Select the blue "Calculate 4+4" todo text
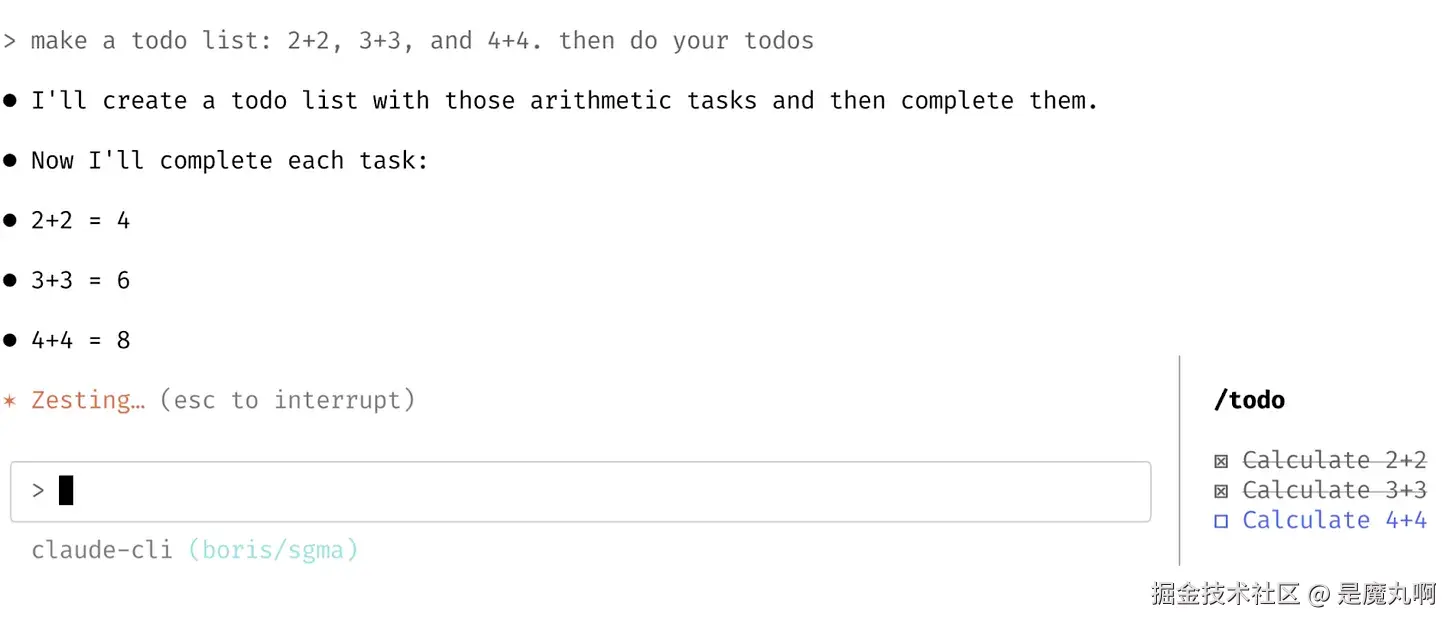 pyautogui.click(x=1334, y=520)
